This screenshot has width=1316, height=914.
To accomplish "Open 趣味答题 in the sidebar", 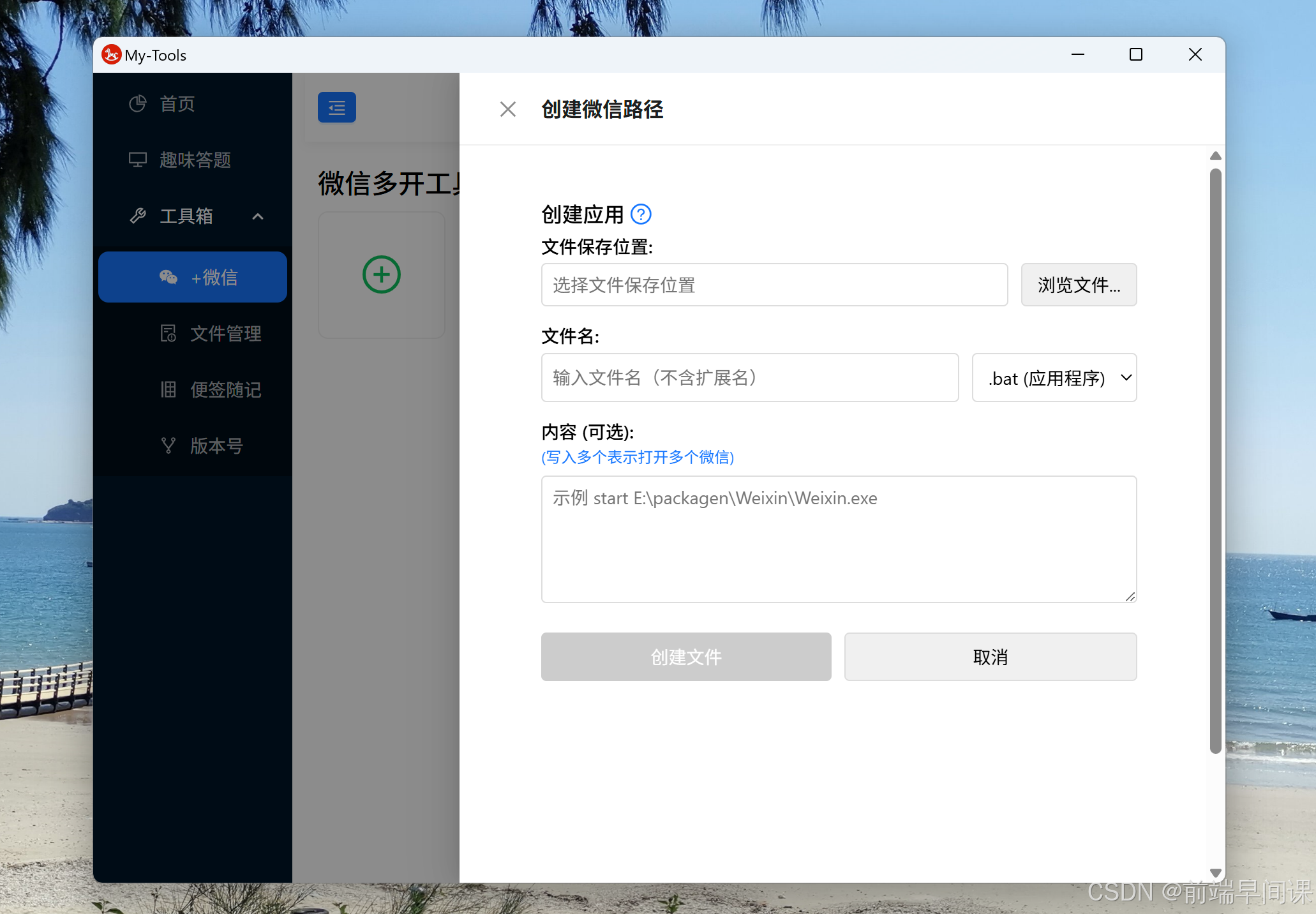I will (x=193, y=160).
